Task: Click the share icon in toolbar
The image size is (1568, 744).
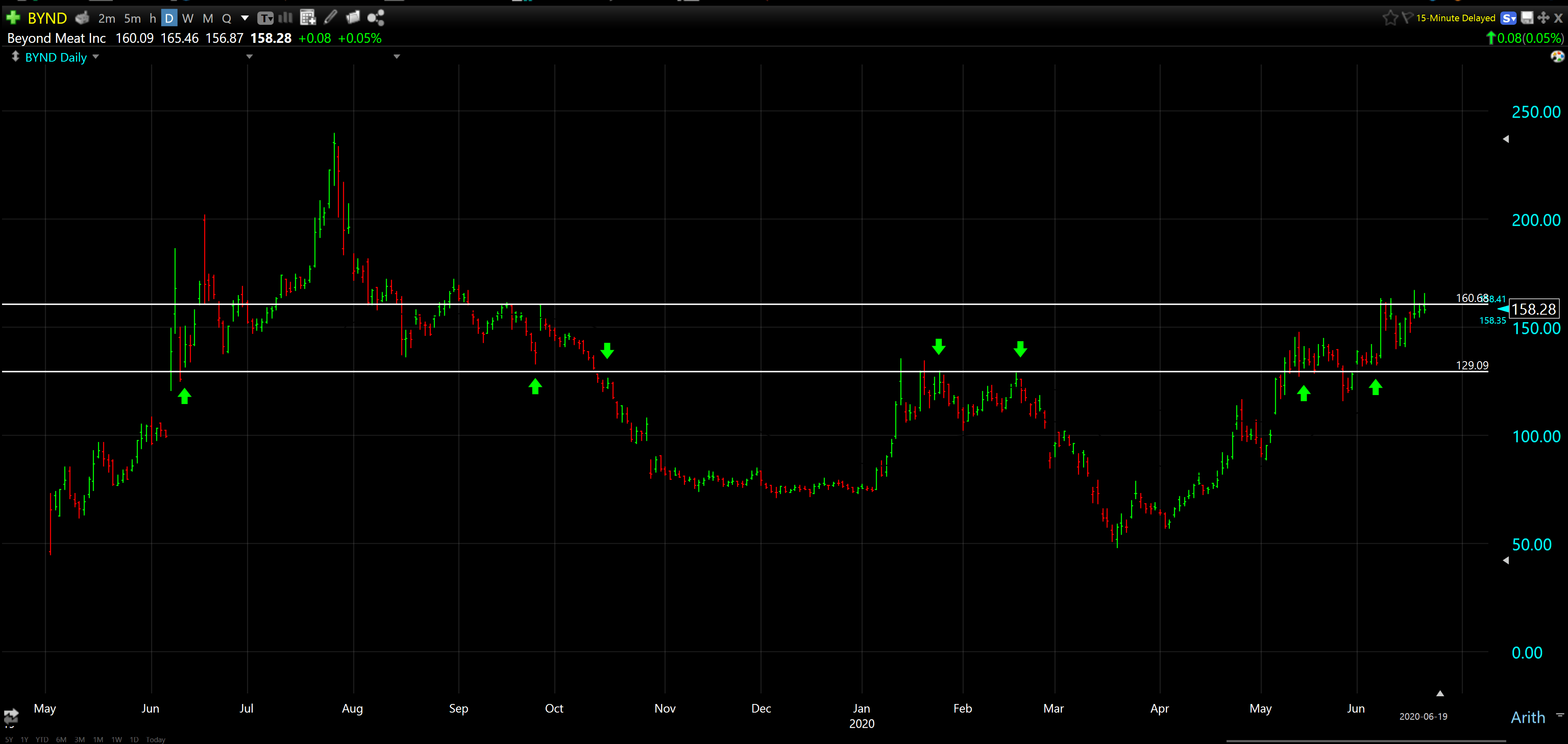Action: click(376, 18)
